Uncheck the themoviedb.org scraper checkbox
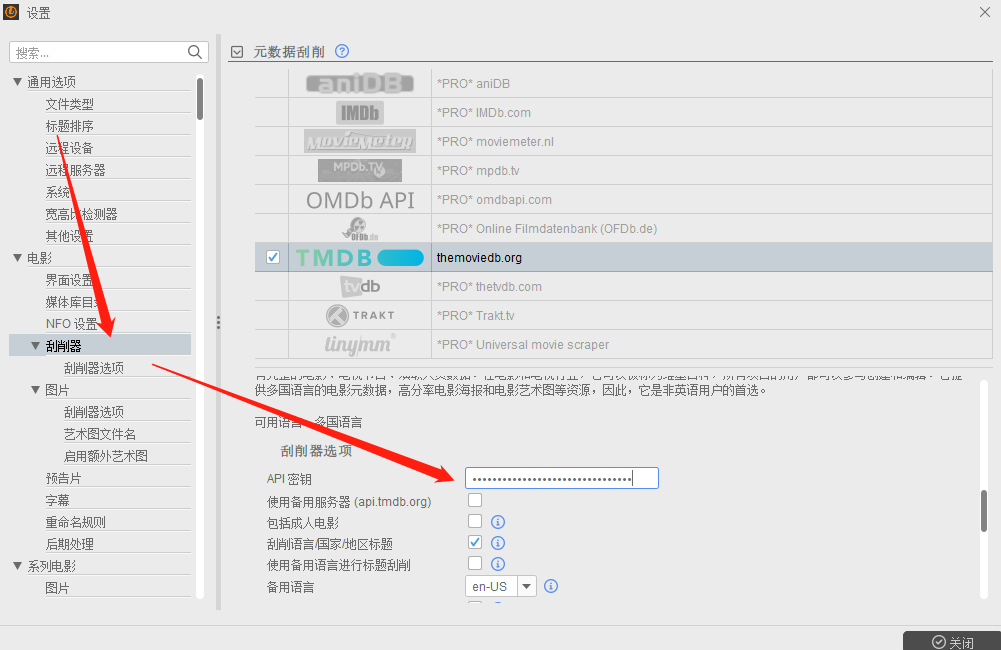The image size is (1001, 650). [273, 257]
